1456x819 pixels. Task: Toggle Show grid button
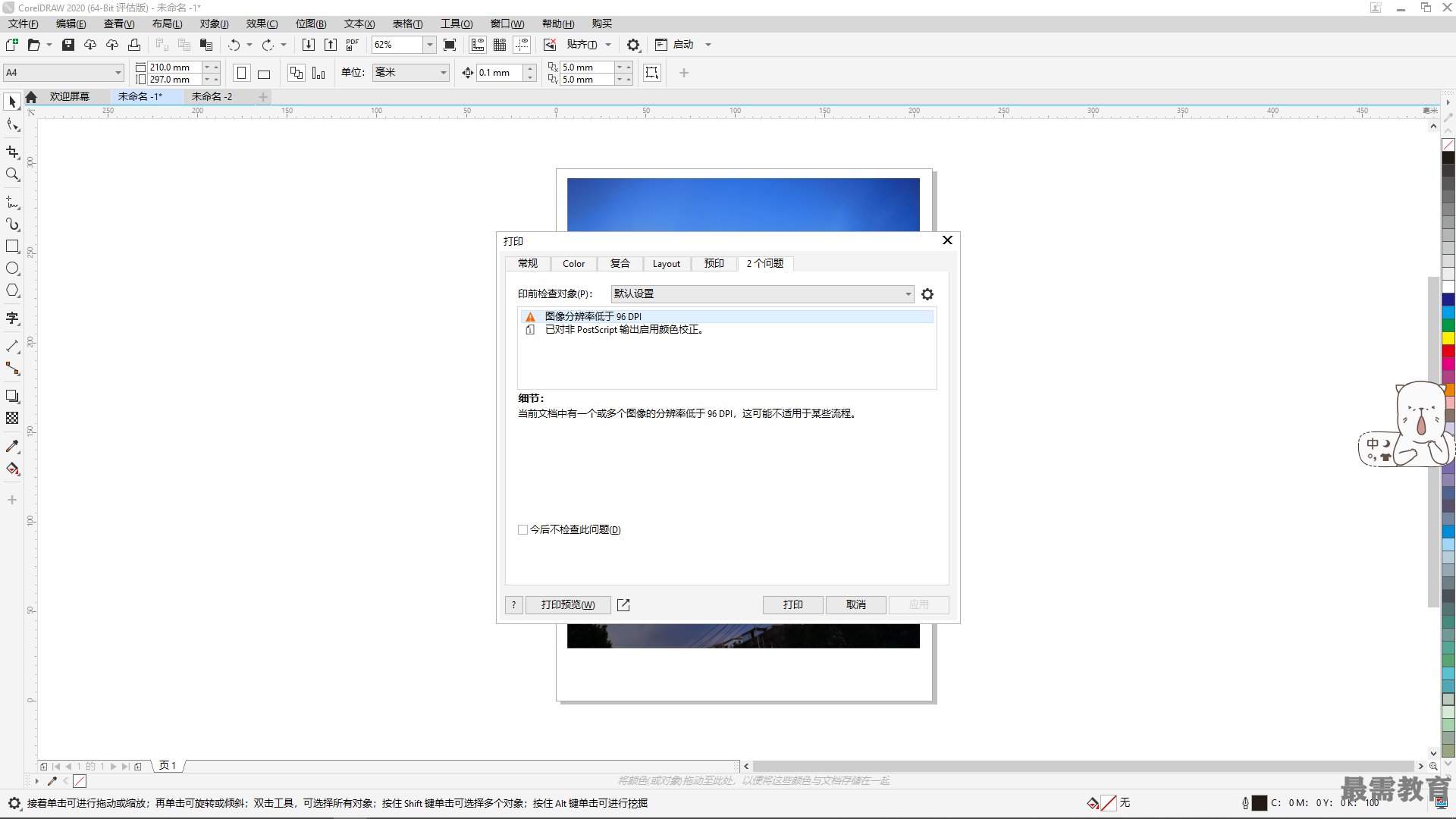[x=500, y=45]
